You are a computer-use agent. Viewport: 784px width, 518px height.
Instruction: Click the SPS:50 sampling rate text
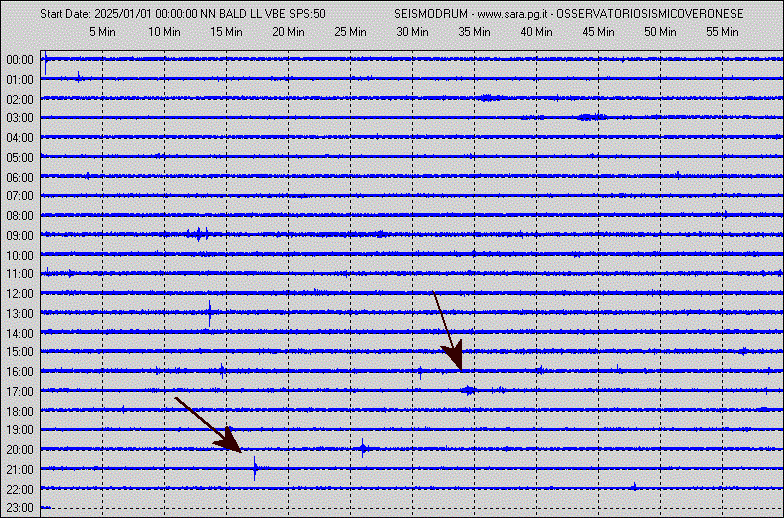tap(307, 14)
